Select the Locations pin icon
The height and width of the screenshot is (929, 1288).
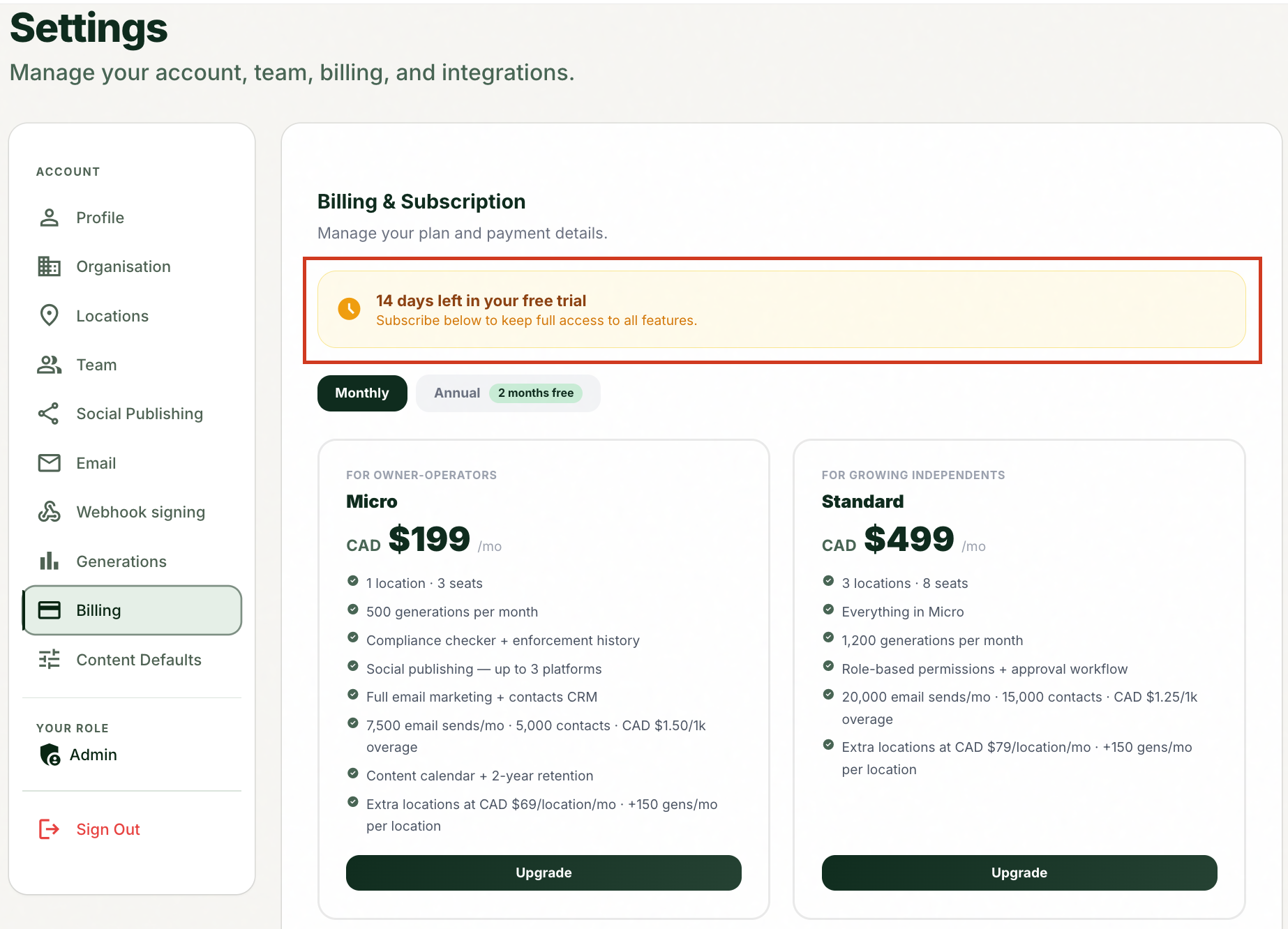[49, 315]
